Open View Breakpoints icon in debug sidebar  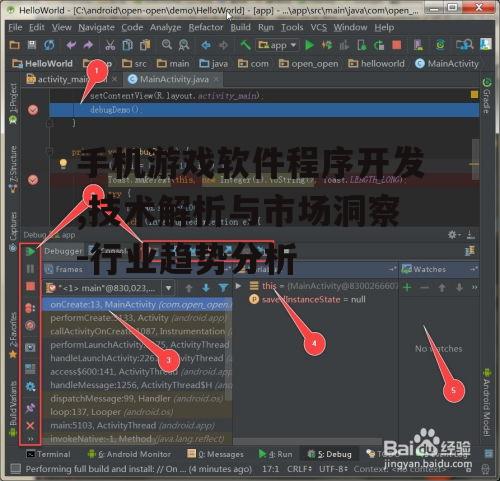(x=30, y=308)
